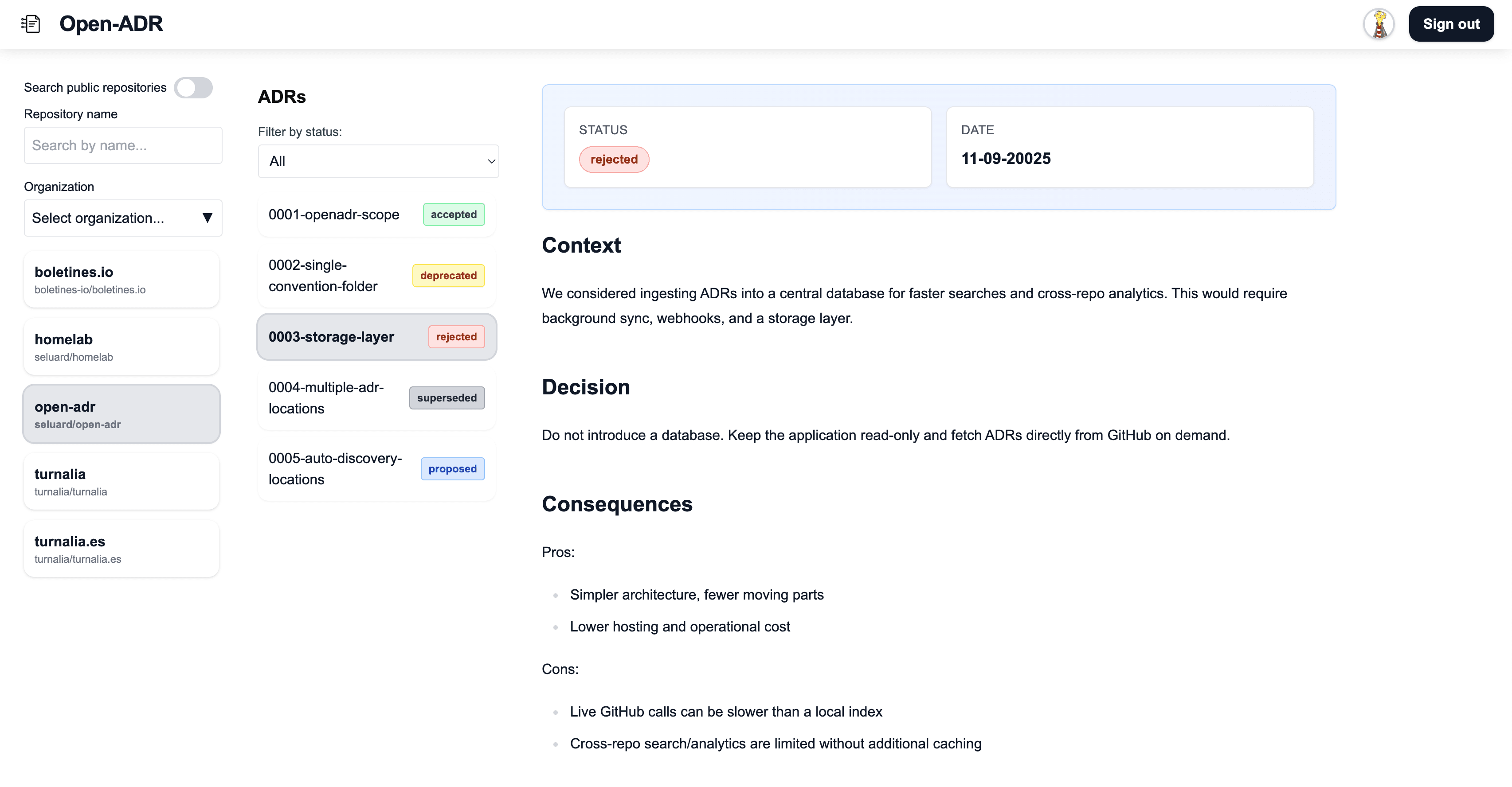Open the Select organization dropdown
The width and height of the screenshot is (1512, 787).
tap(123, 218)
